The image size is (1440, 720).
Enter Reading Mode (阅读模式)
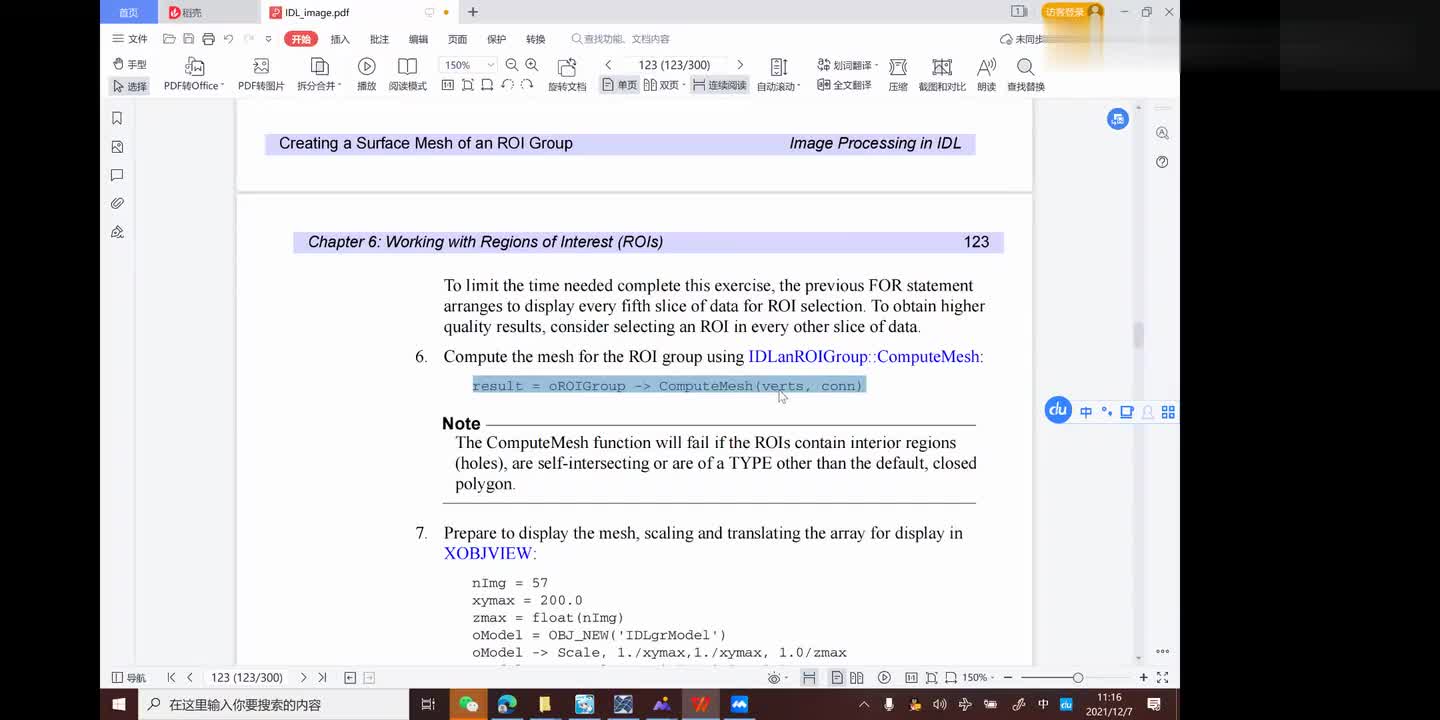coord(407,75)
